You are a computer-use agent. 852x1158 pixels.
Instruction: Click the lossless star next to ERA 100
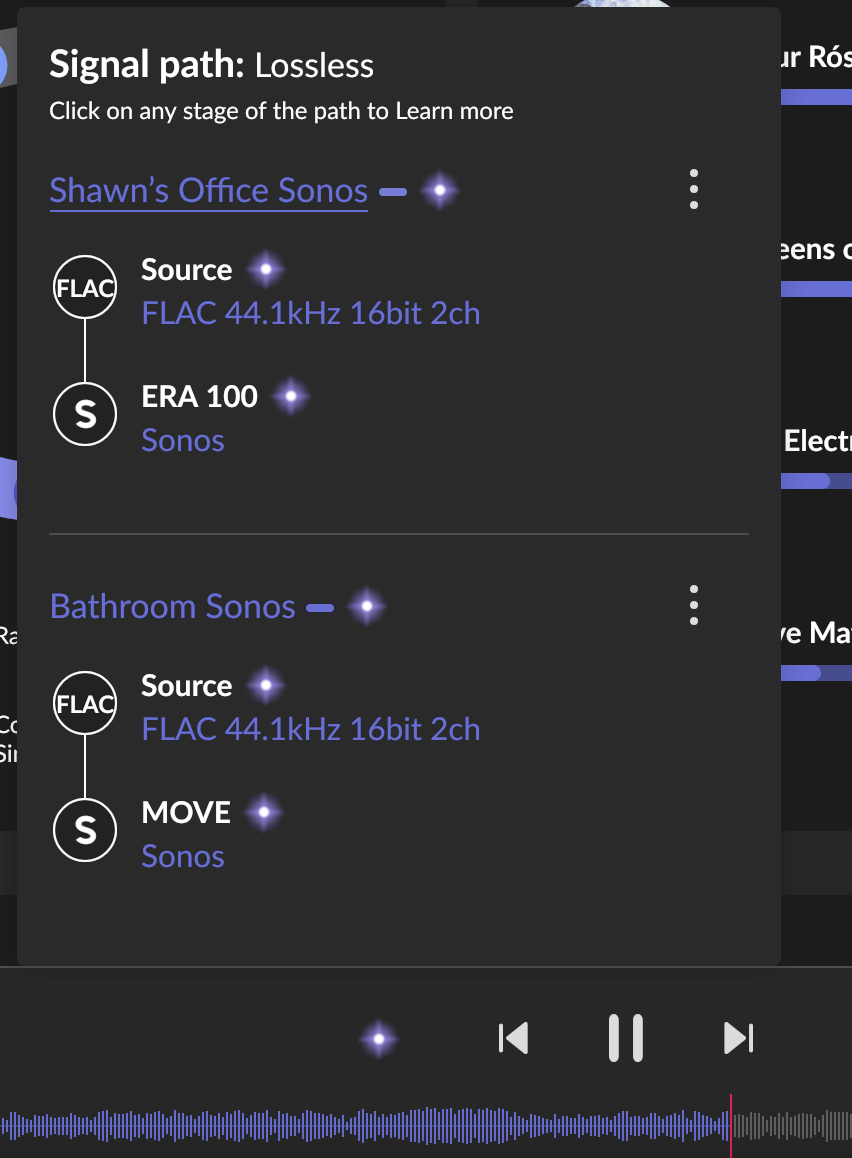291,397
